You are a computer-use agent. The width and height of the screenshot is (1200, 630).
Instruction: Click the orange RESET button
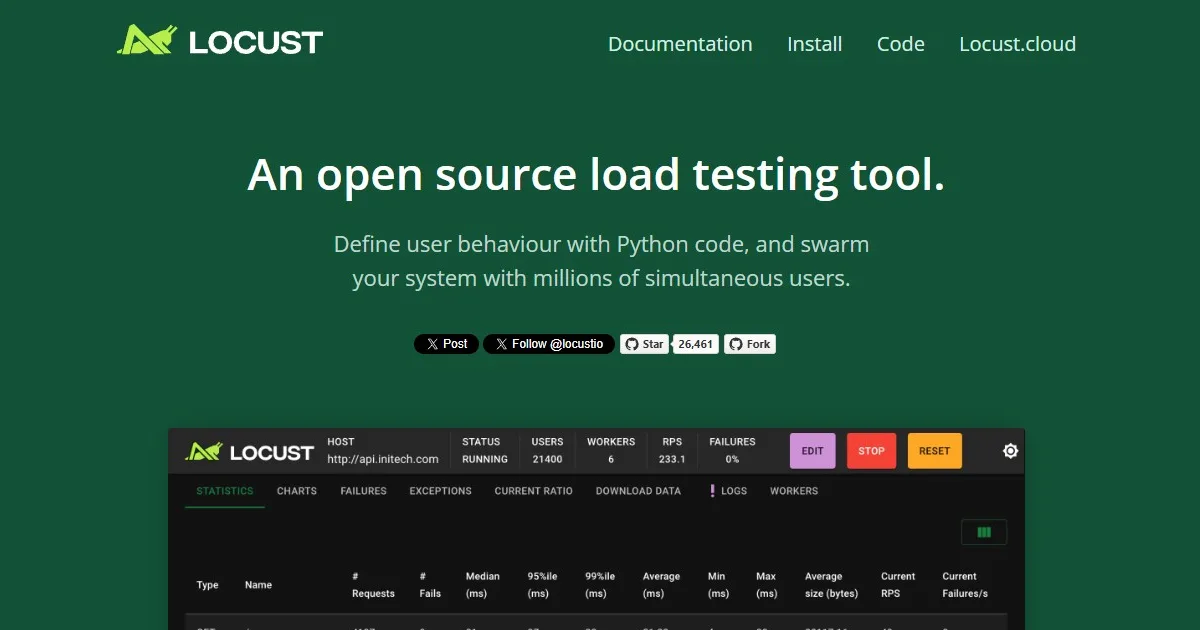(935, 451)
